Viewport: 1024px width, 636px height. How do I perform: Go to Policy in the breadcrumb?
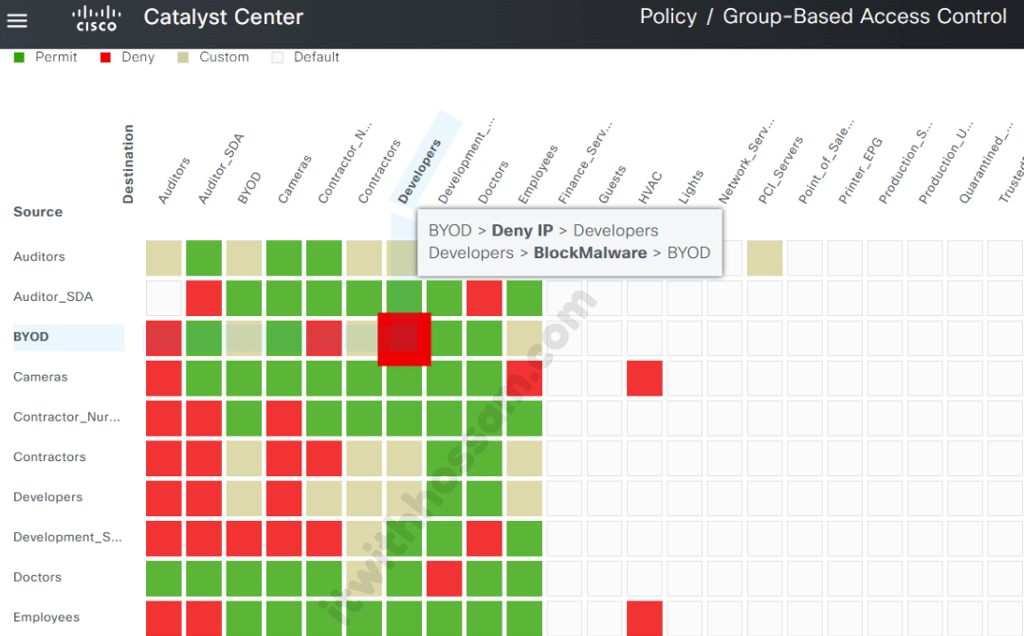[x=668, y=16]
